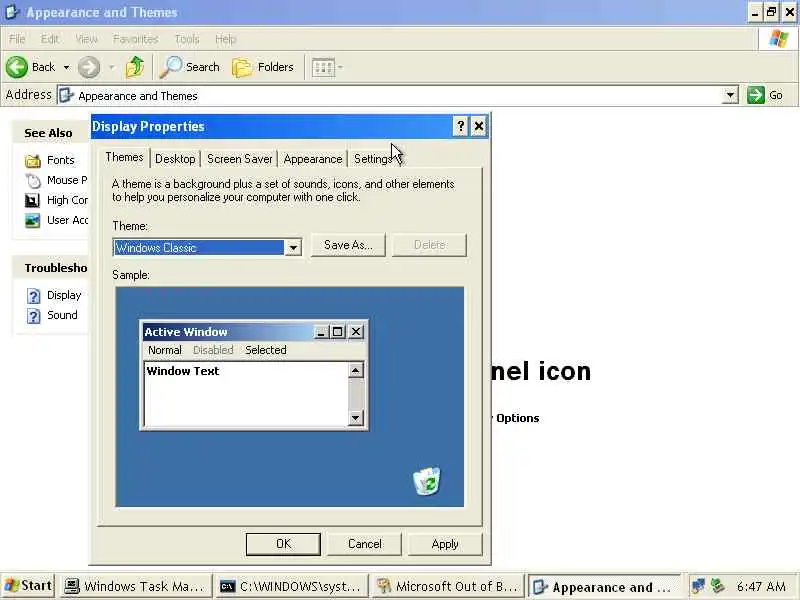Click the Apply button
The width and height of the screenshot is (800, 600).
pos(445,544)
